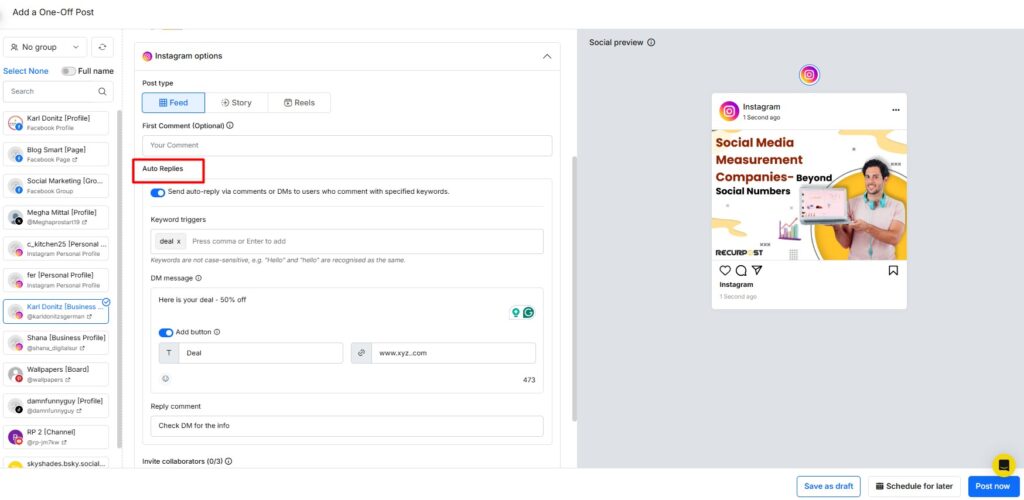Image resolution: width=1024 pixels, height=500 pixels.
Task: Click the heart like icon in preview
Action: (725, 270)
